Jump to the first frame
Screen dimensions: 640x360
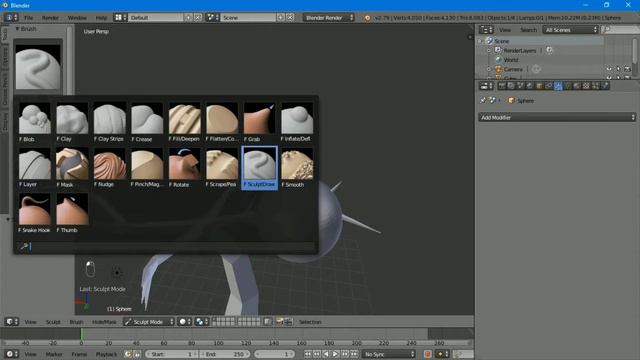308,354
